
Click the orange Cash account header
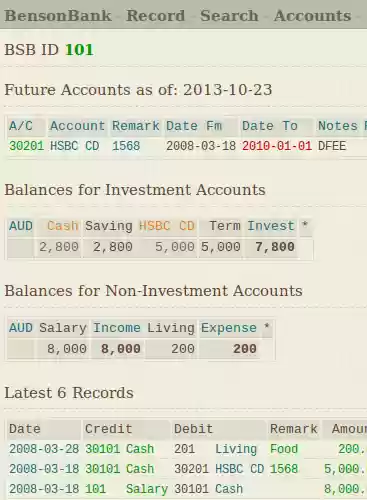click(x=63, y=226)
